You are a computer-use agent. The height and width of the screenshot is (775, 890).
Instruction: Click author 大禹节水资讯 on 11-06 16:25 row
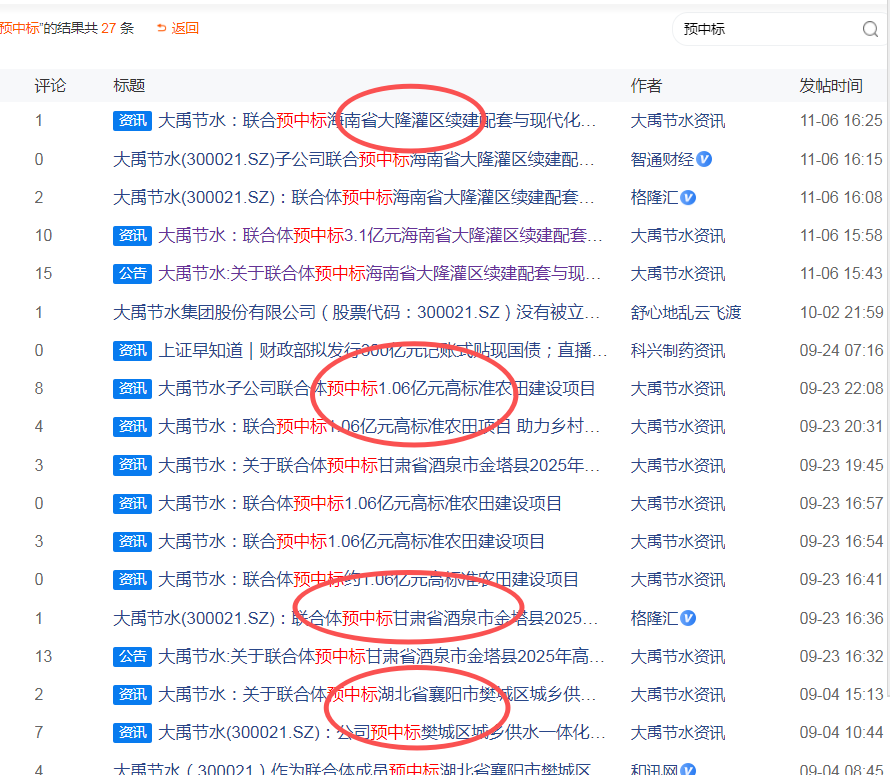678,120
